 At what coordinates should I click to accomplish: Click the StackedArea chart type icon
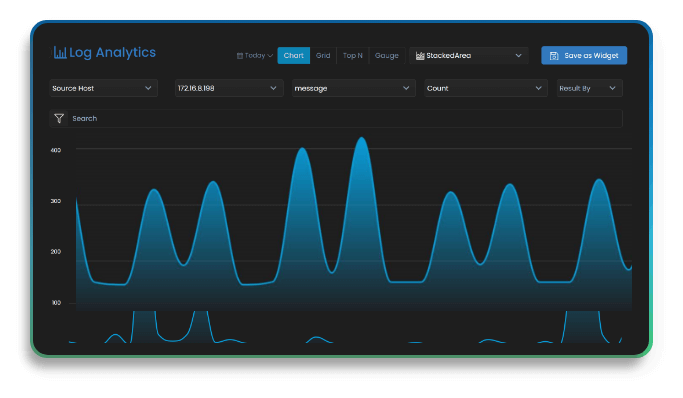(x=420, y=56)
